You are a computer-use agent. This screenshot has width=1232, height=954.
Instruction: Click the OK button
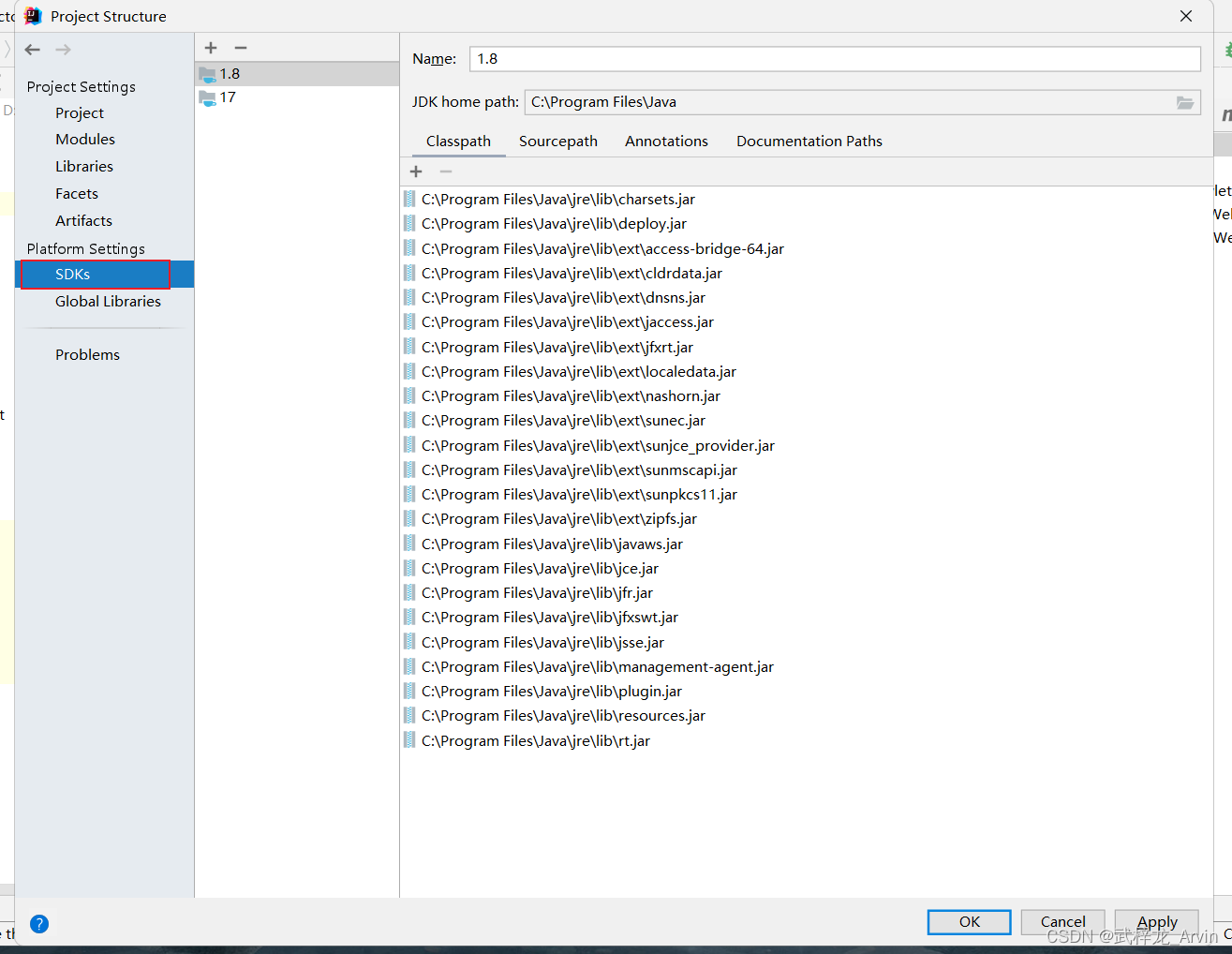tap(970, 922)
